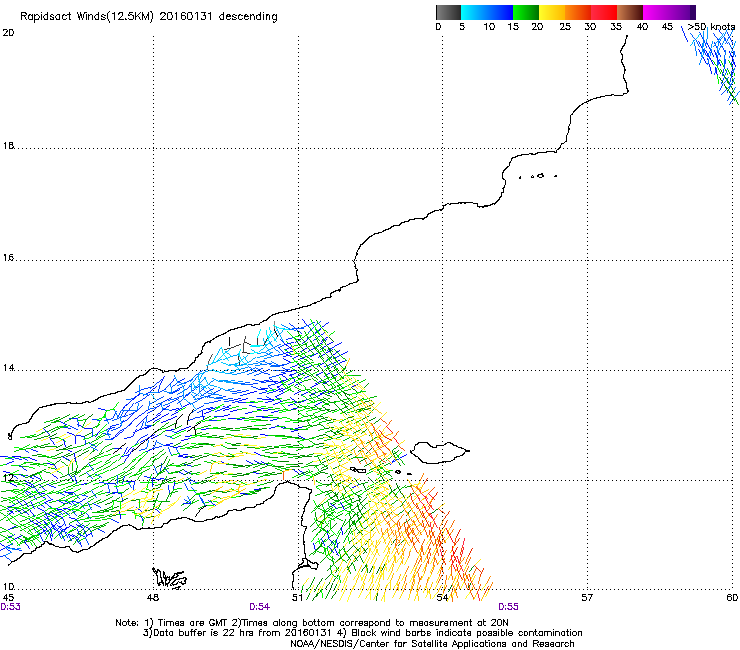Click the gray 0–5 knots color bar segment
The height and width of the screenshot is (650, 740).
pyautogui.click(x=448, y=12)
